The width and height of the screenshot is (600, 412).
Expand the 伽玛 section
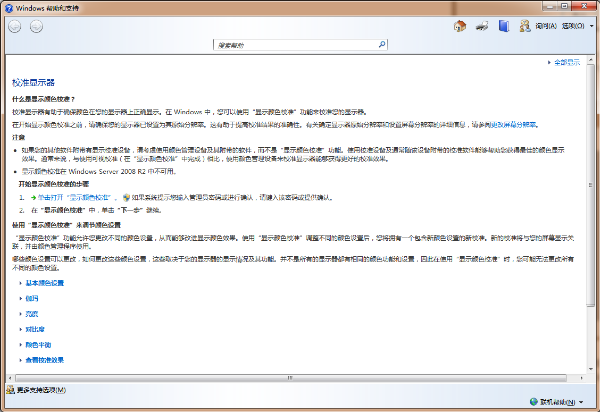tap(32, 299)
